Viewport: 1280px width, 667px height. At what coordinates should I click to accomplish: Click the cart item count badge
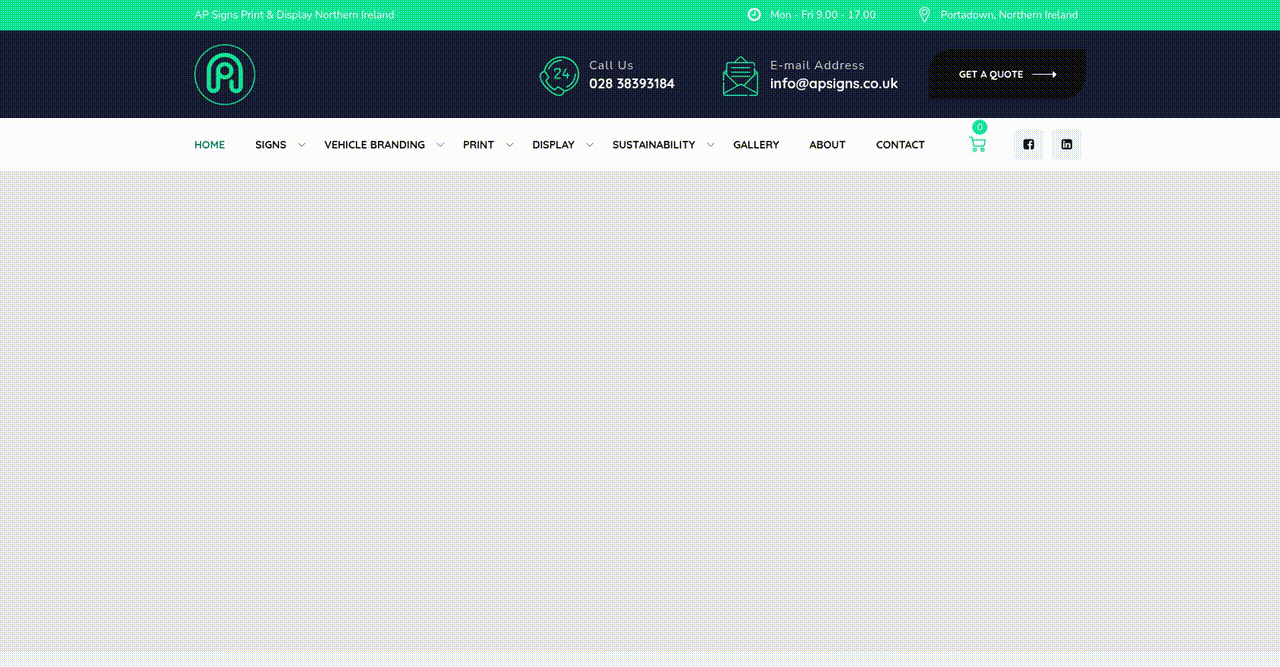[x=980, y=127]
